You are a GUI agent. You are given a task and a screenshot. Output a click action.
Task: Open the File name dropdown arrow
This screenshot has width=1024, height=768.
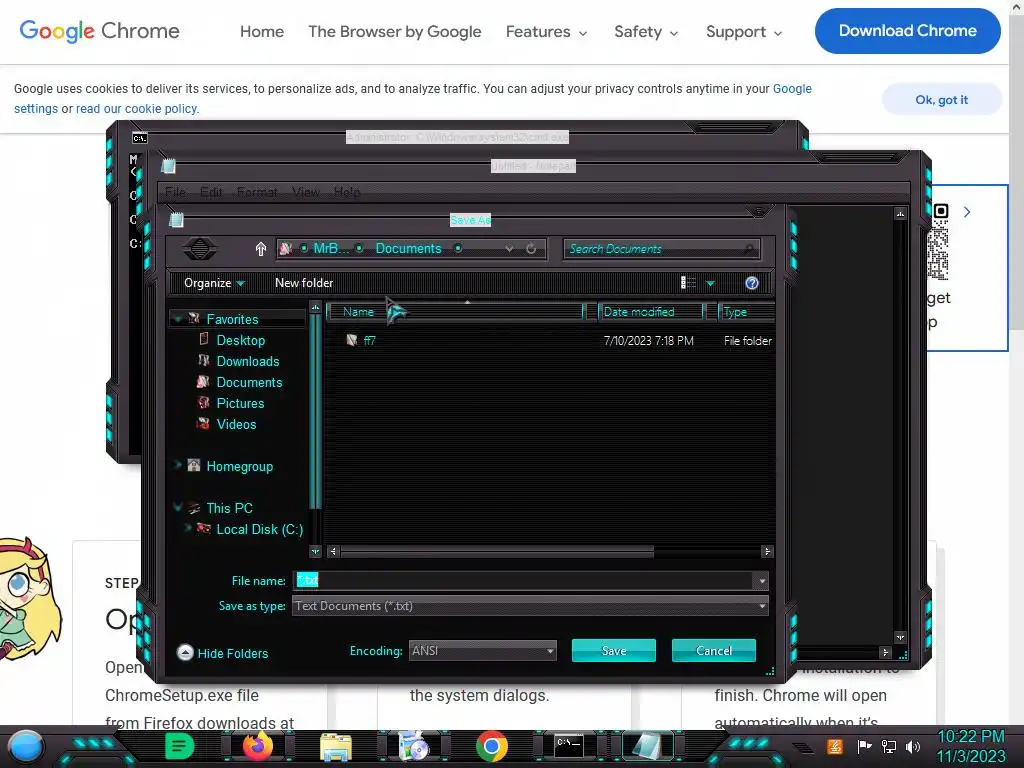pos(761,581)
